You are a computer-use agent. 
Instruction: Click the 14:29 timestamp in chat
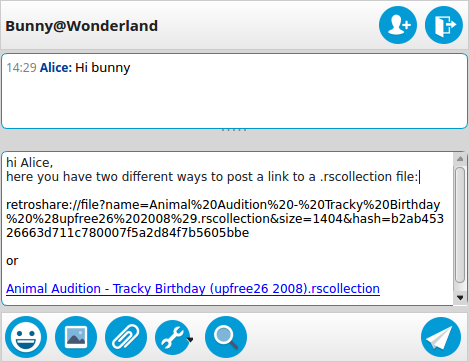21,68
